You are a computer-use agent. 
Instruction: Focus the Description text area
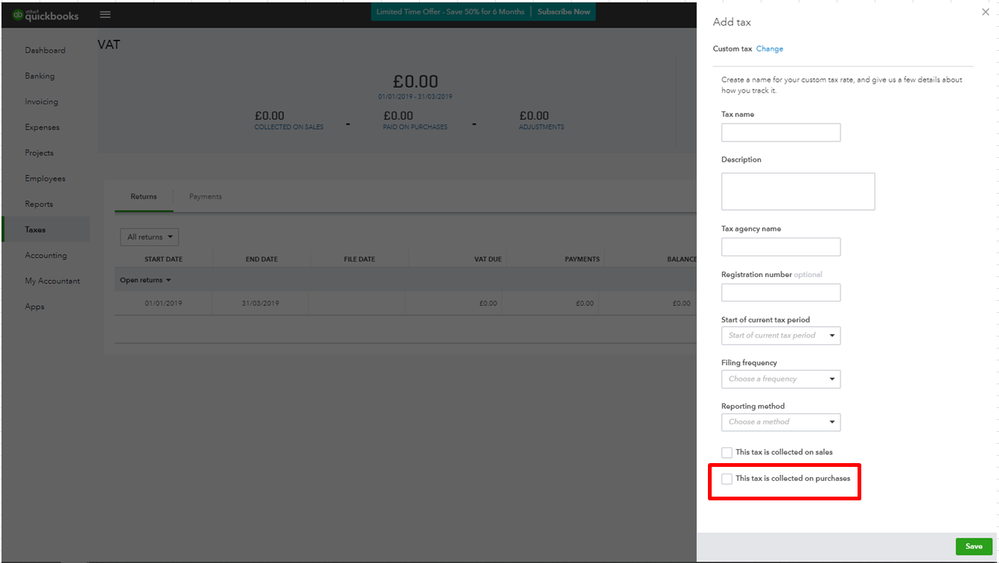coord(798,191)
